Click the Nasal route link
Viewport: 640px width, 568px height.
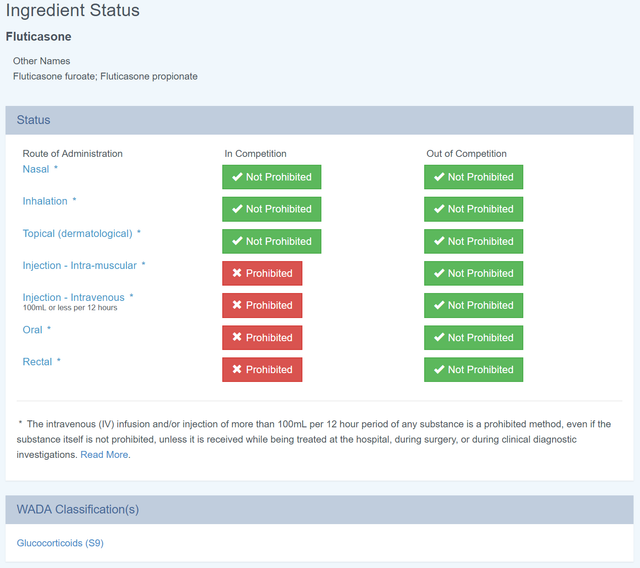click(x=36, y=169)
